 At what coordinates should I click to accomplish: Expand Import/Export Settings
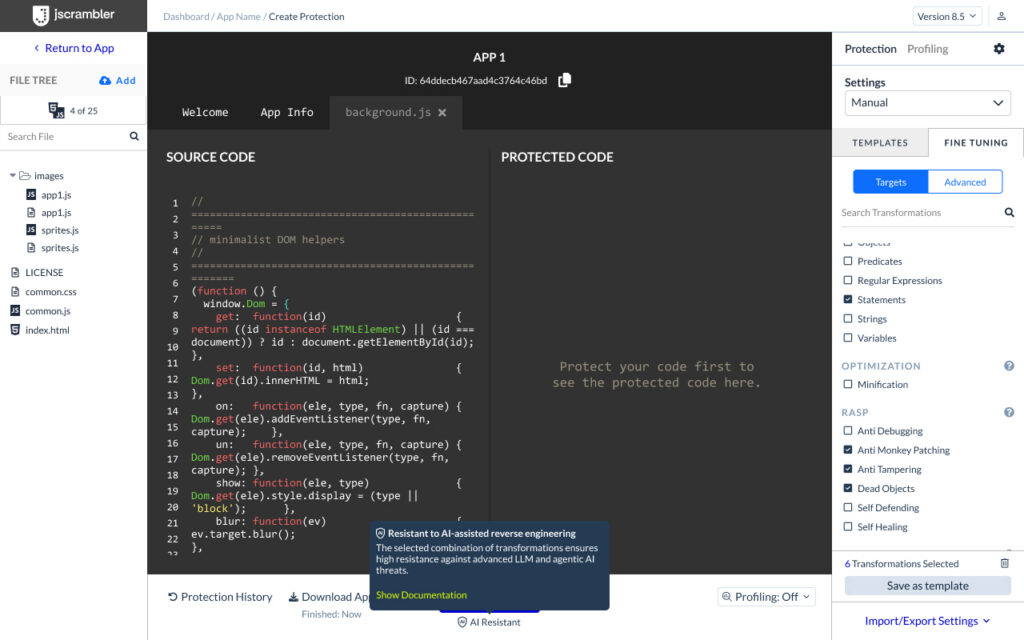(x=927, y=620)
